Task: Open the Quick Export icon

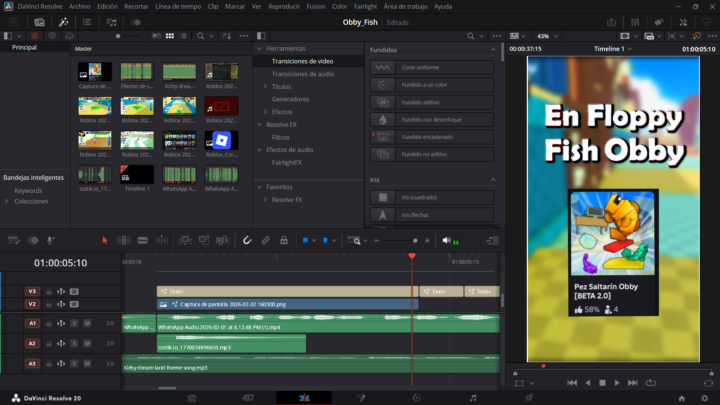Action: click(x=611, y=22)
